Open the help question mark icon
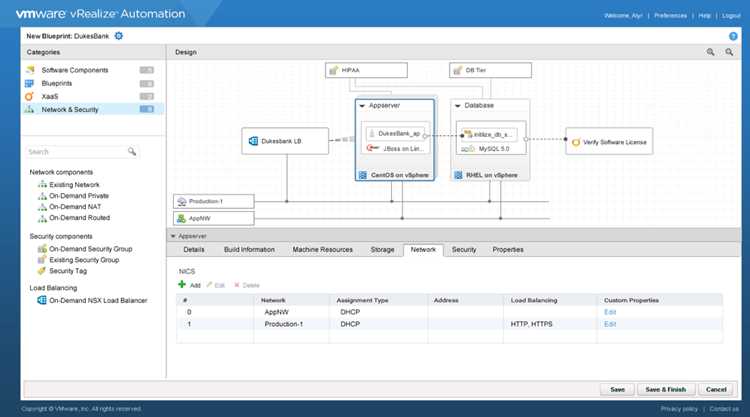The image size is (750, 417). 733,36
